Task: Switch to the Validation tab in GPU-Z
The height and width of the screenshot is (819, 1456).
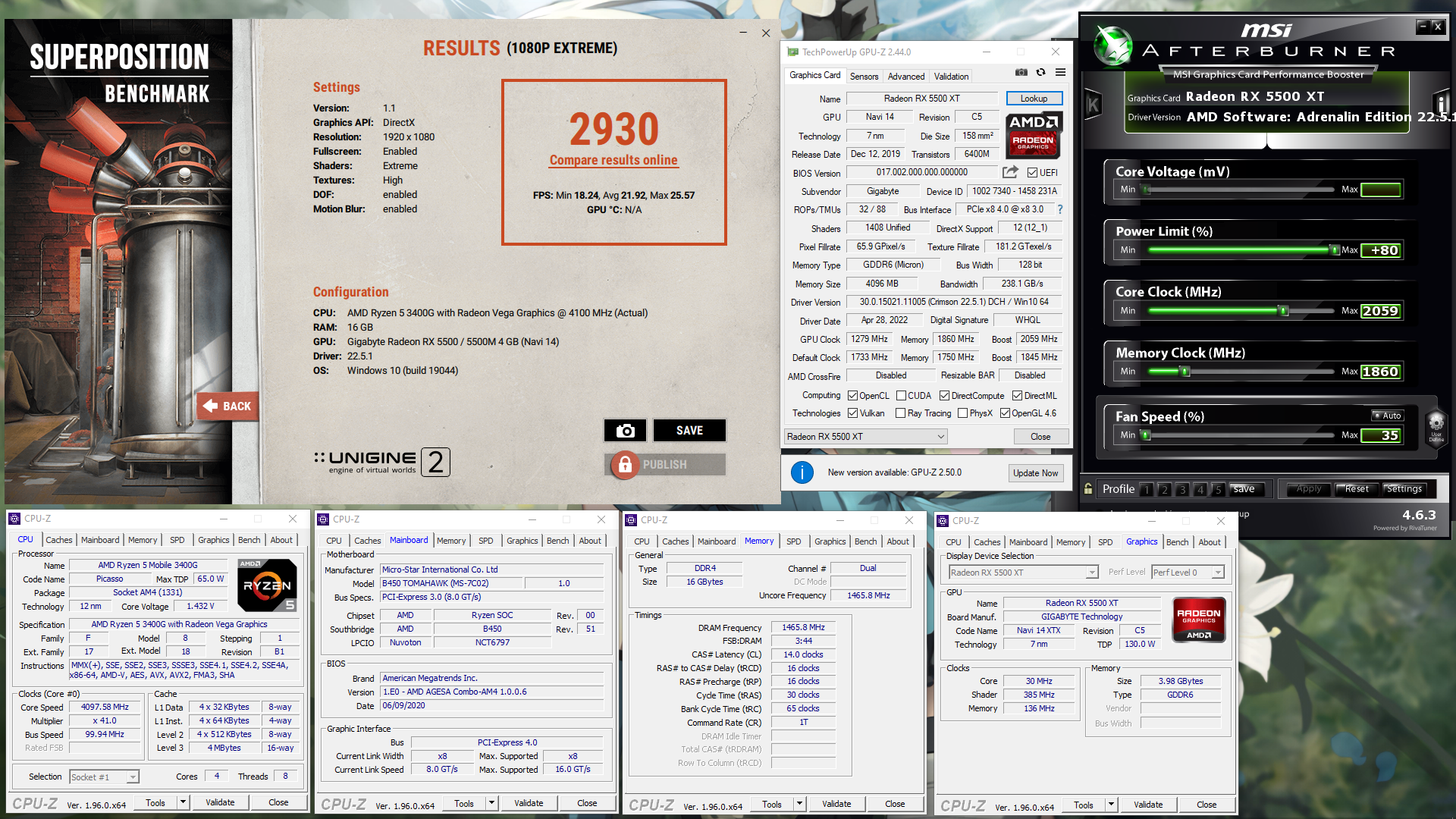Action: tap(951, 77)
